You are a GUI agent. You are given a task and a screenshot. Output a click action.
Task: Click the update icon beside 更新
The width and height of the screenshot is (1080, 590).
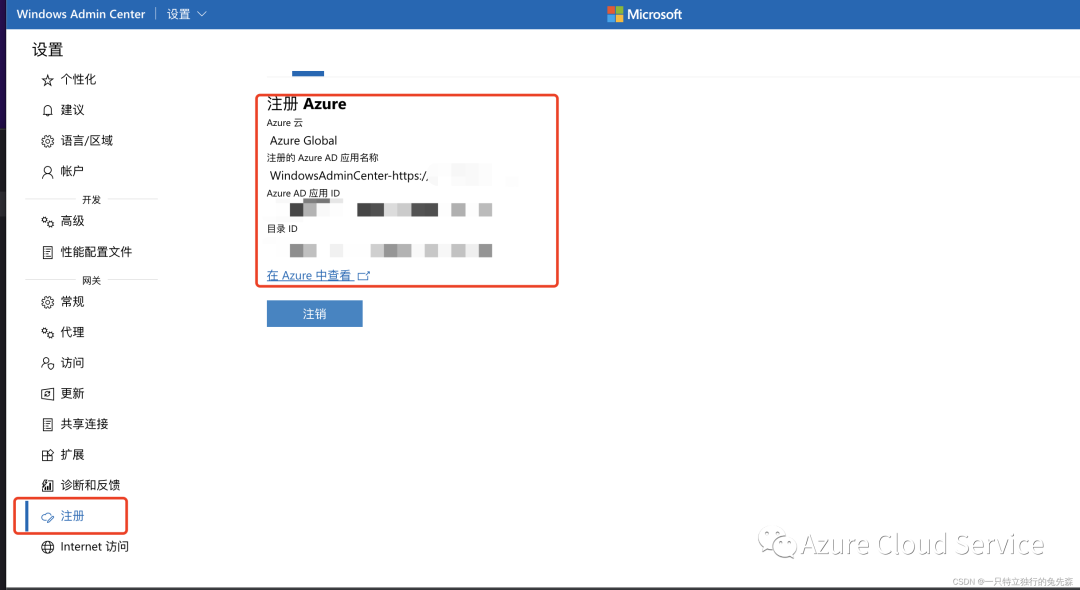point(48,394)
